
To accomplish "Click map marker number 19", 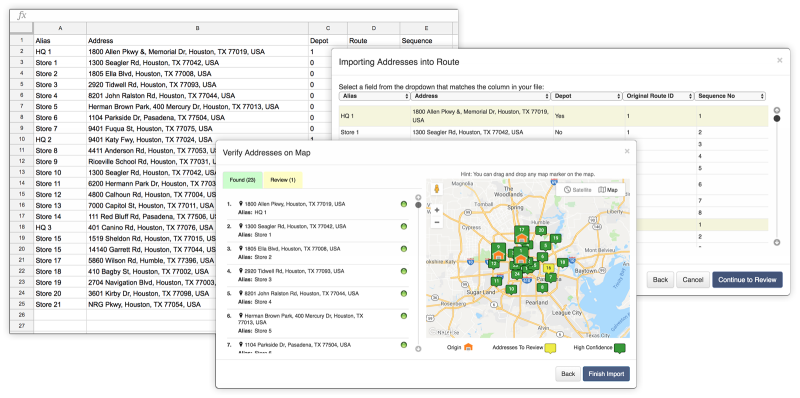I will point(555,238).
